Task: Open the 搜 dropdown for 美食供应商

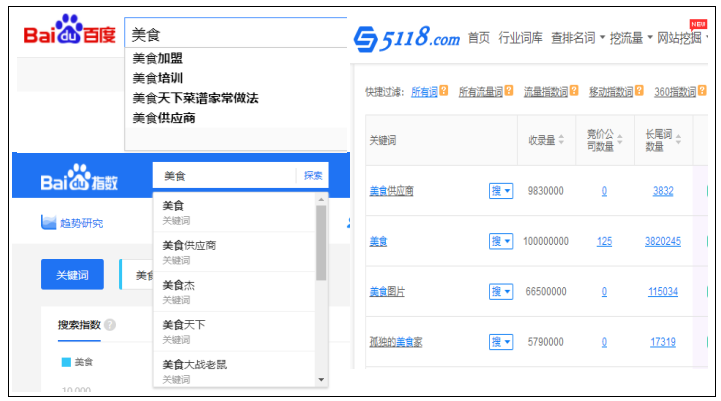Action: (x=501, y=191)
